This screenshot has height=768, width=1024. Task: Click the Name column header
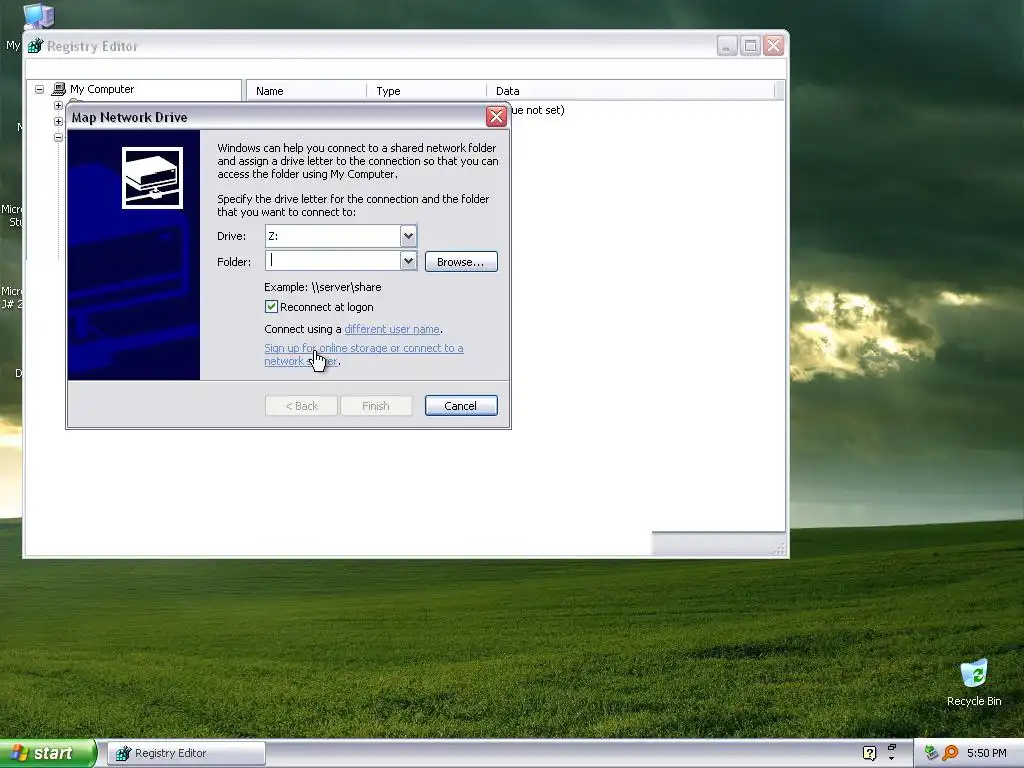[306, 91]
